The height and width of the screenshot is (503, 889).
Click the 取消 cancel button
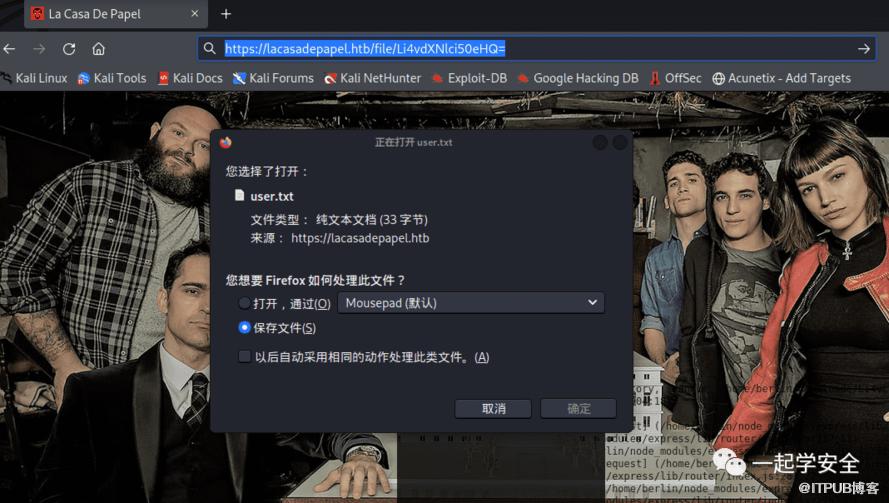click(x=493, y=408)
